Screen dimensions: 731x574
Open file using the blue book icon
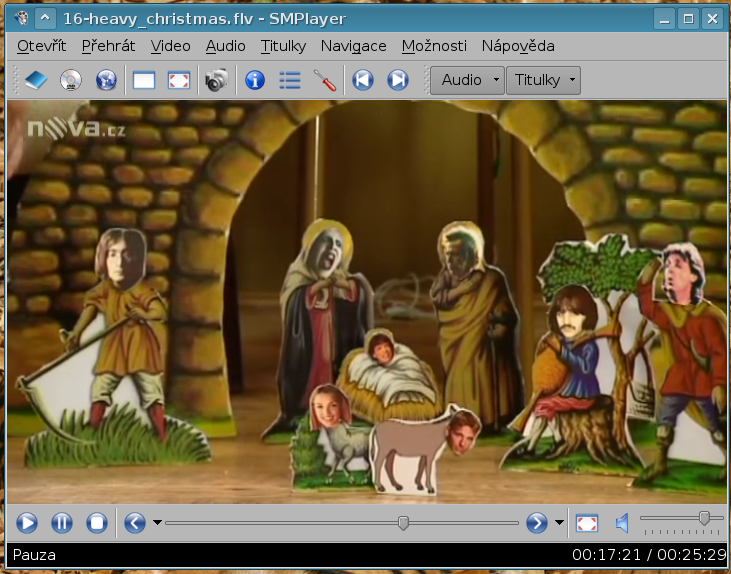(36, 80)
